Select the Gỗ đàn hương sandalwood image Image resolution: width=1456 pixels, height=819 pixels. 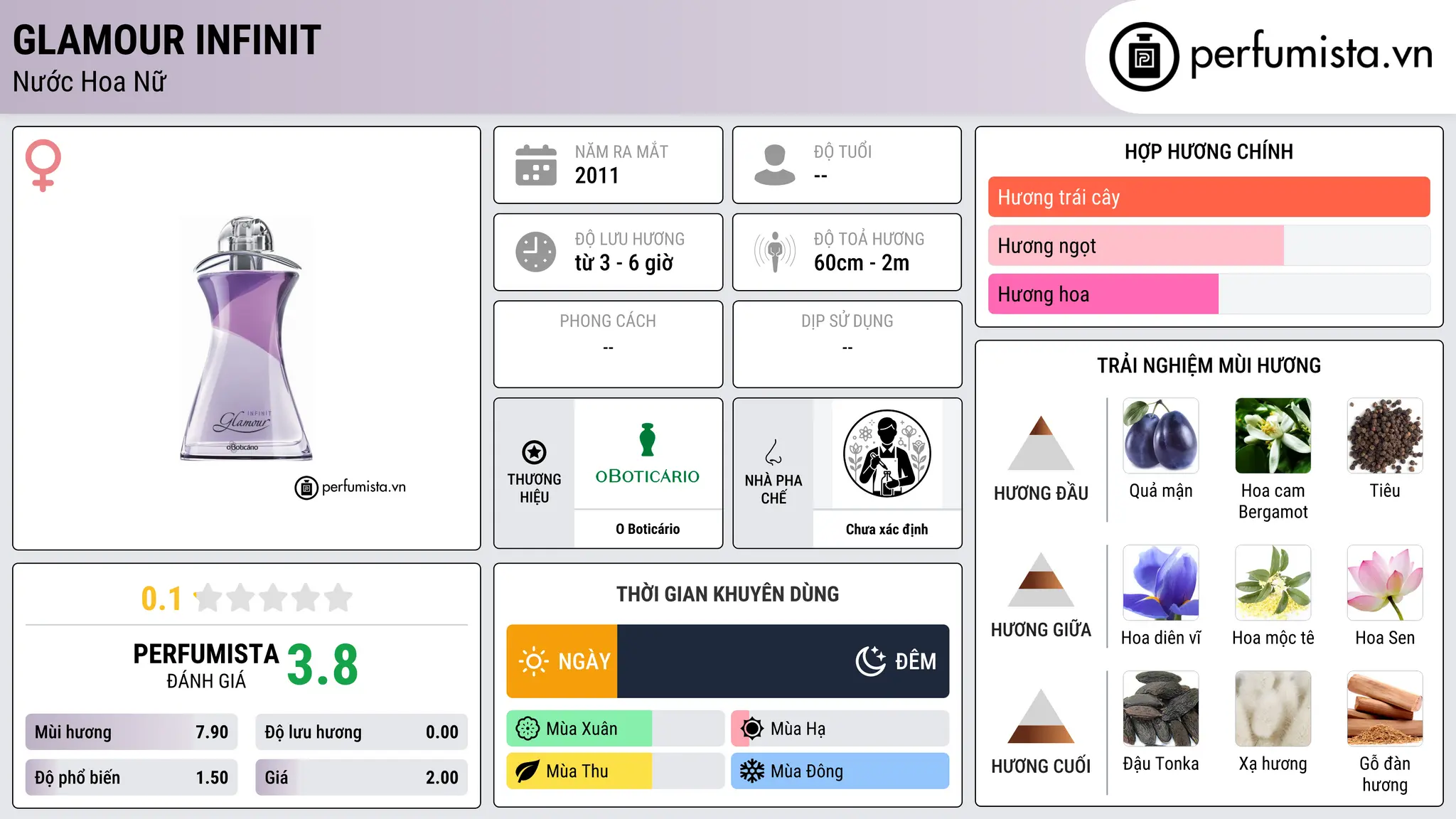(1385, 709)
